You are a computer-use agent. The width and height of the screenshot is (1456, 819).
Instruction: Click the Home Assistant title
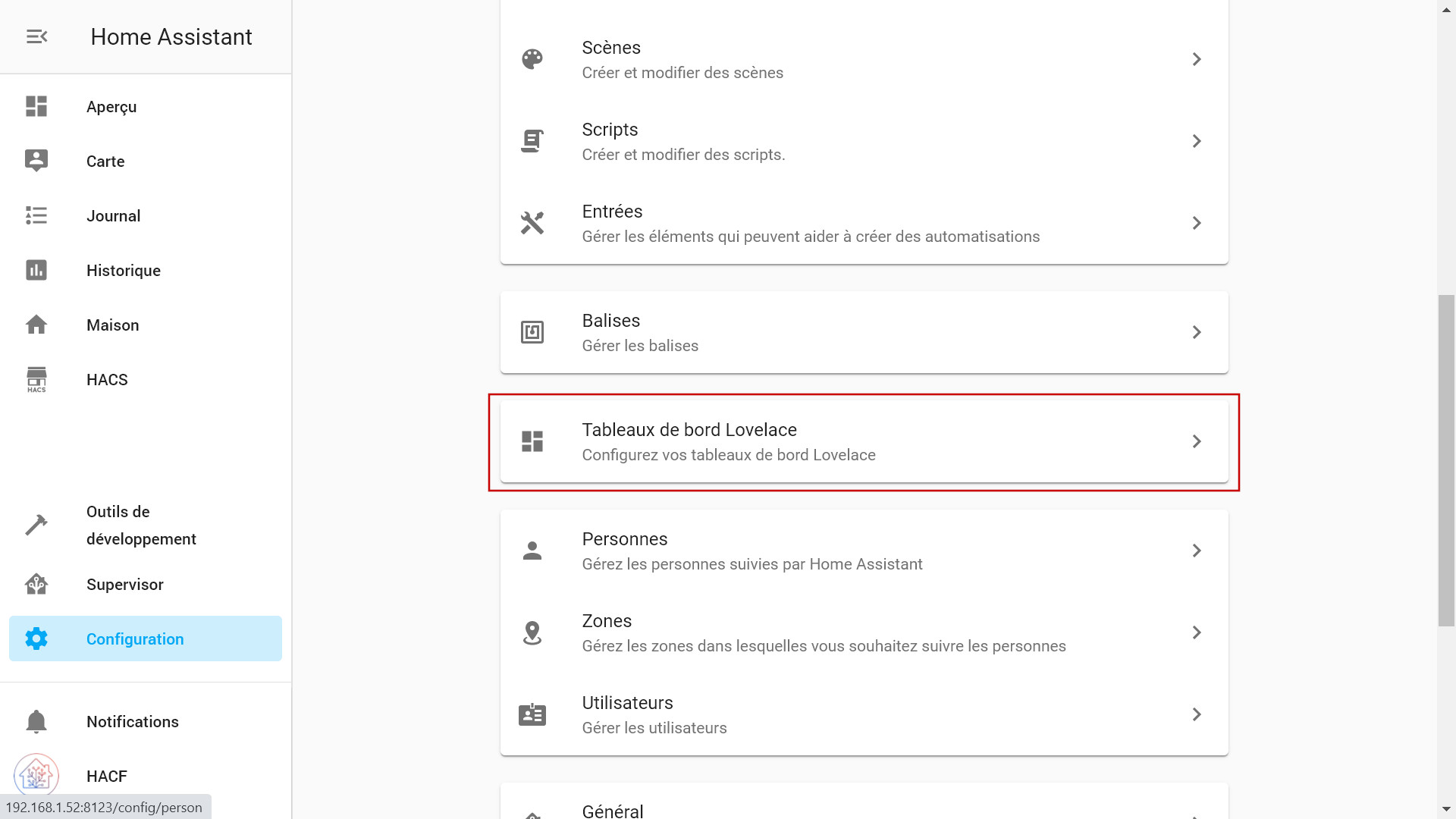tap(171, 36)
